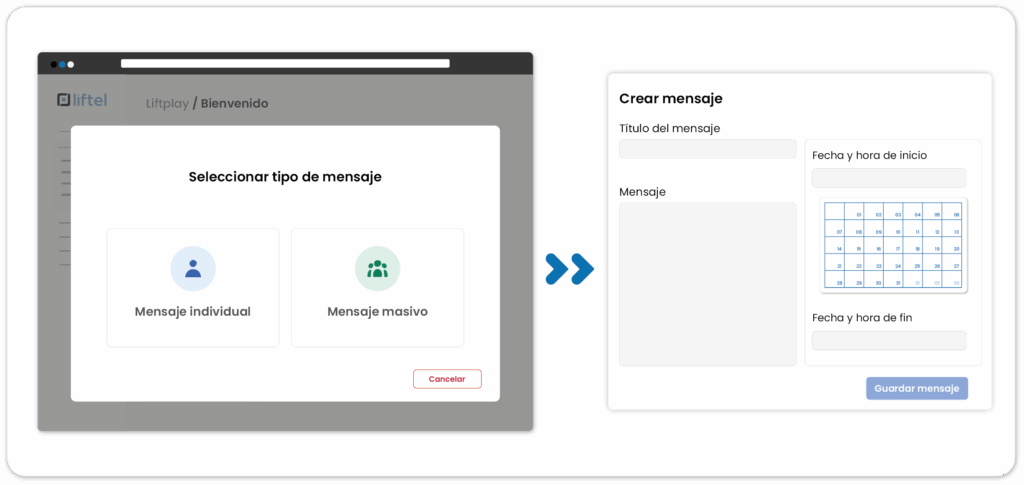Cancel the message type dialog
This screenshot has height=485, width=1024.
tap(447, 379)
